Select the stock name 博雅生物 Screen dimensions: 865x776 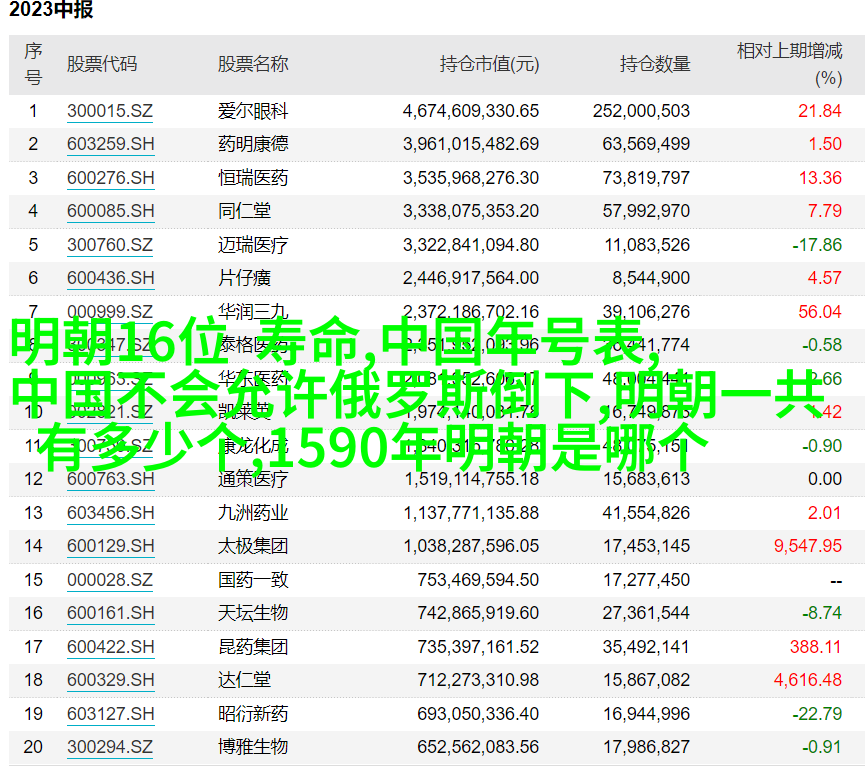[253, 747]
